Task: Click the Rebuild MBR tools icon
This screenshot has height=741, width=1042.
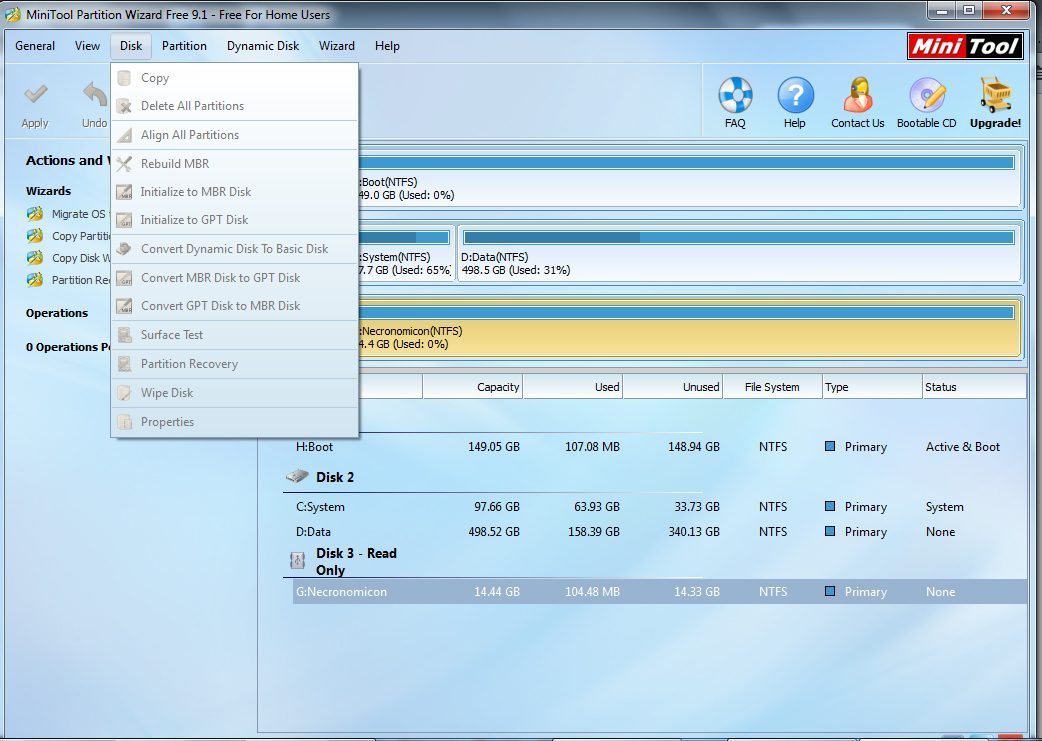Action: (x=124, y=163)
